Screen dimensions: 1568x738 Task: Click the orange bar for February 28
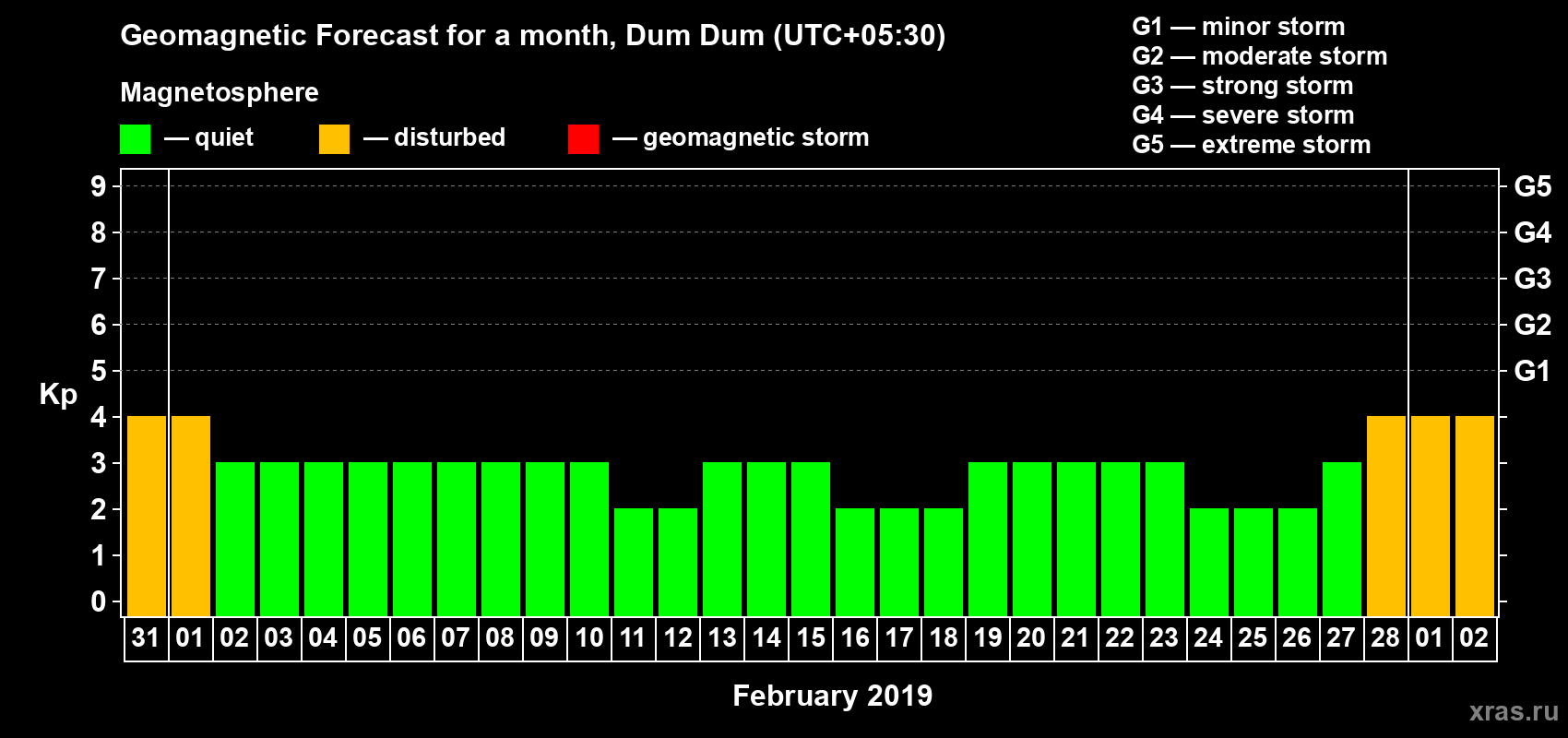(x=1386, y=516)
